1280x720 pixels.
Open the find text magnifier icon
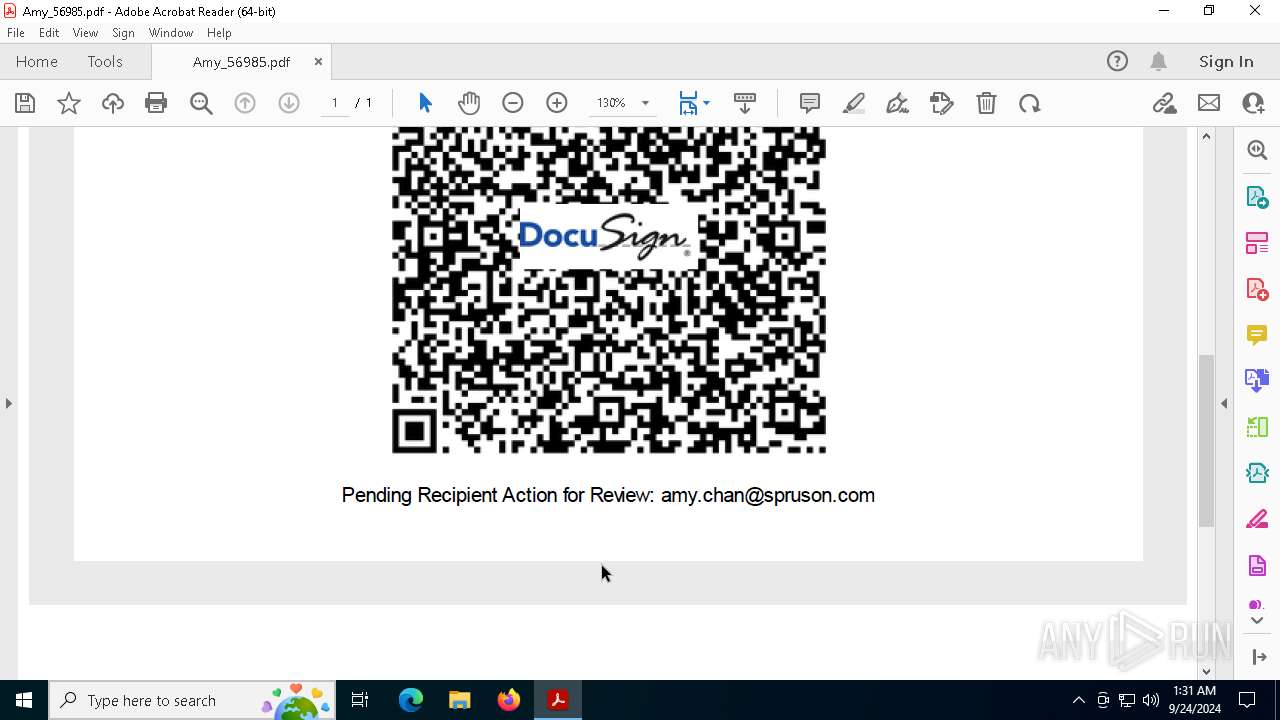[201, 103]
